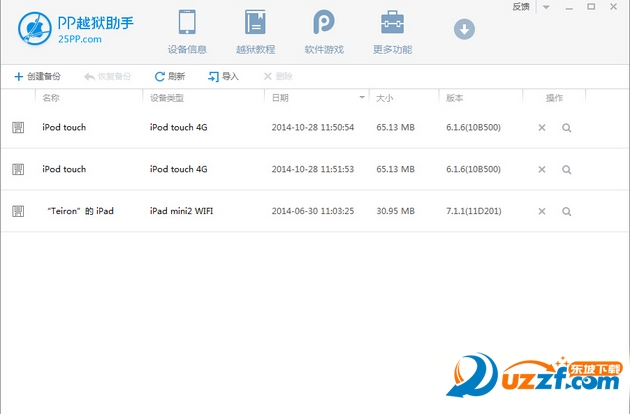Delete the Teiron iPad backup
The width and height of the screenshot is (630, 414).
pos(542,211)
